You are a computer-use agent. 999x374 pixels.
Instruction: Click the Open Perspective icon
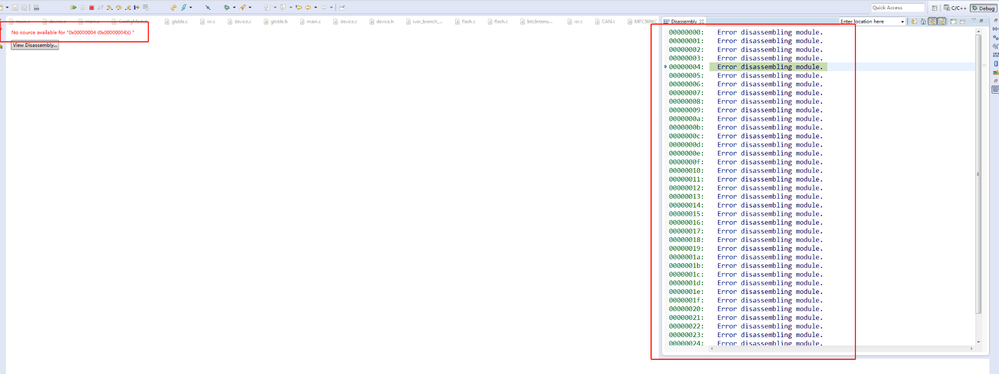pyautogui.click(x=934, y=8)
